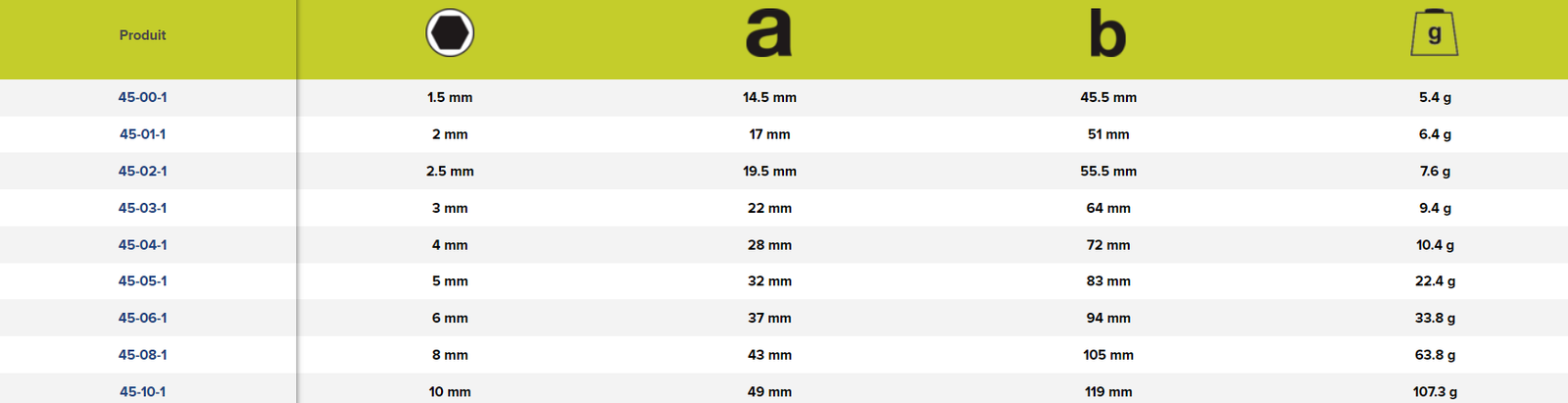Viewport: 1568px width, 403px height.
Task: Open product link 45-01-1
Action: [143, 134]
